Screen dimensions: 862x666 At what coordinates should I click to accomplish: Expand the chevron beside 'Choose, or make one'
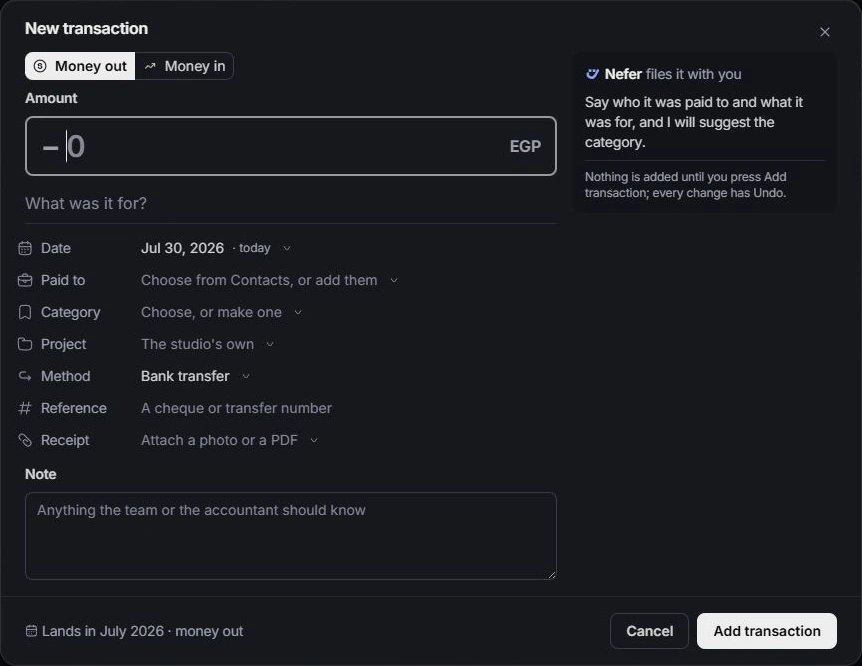[298, 312]
